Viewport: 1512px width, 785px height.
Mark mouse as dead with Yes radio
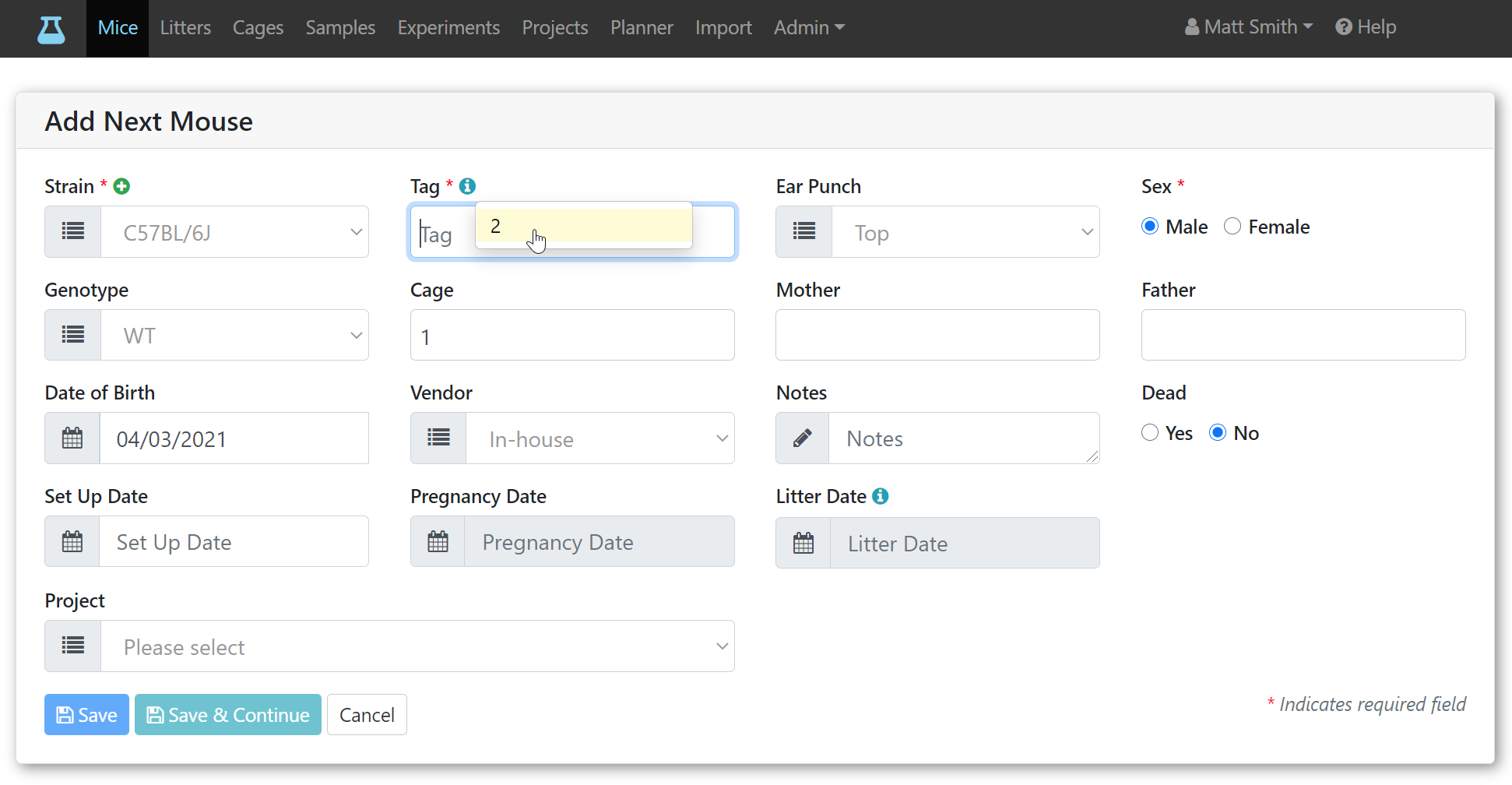(x=1150, y=433)
